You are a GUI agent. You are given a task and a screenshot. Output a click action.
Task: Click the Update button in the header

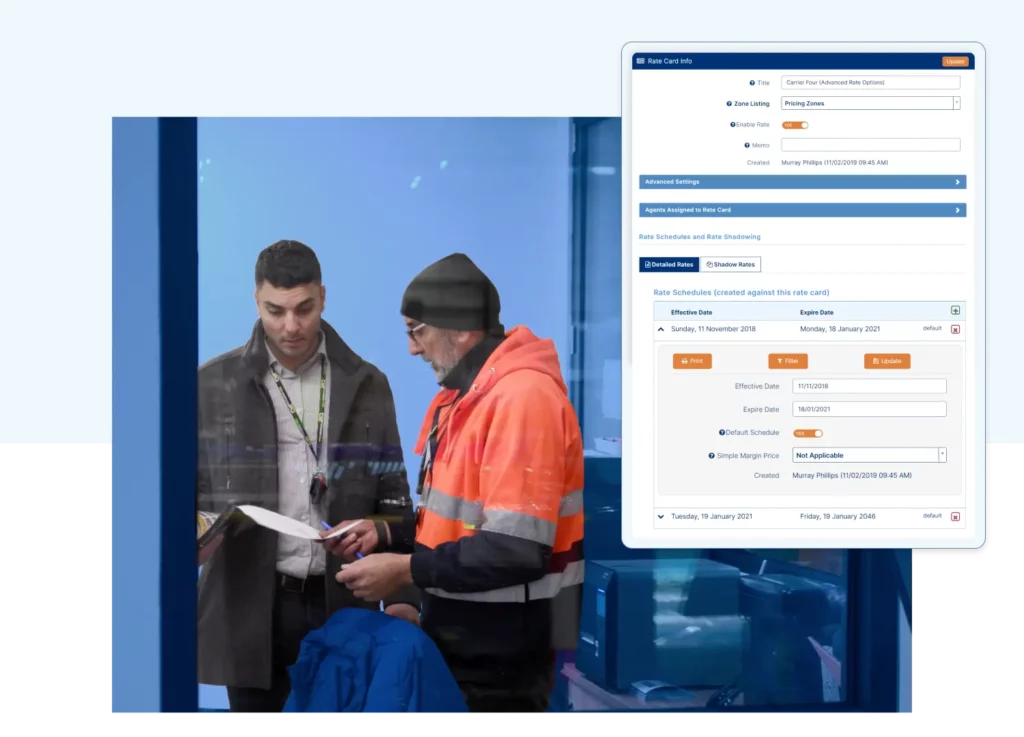coord(955,61)
